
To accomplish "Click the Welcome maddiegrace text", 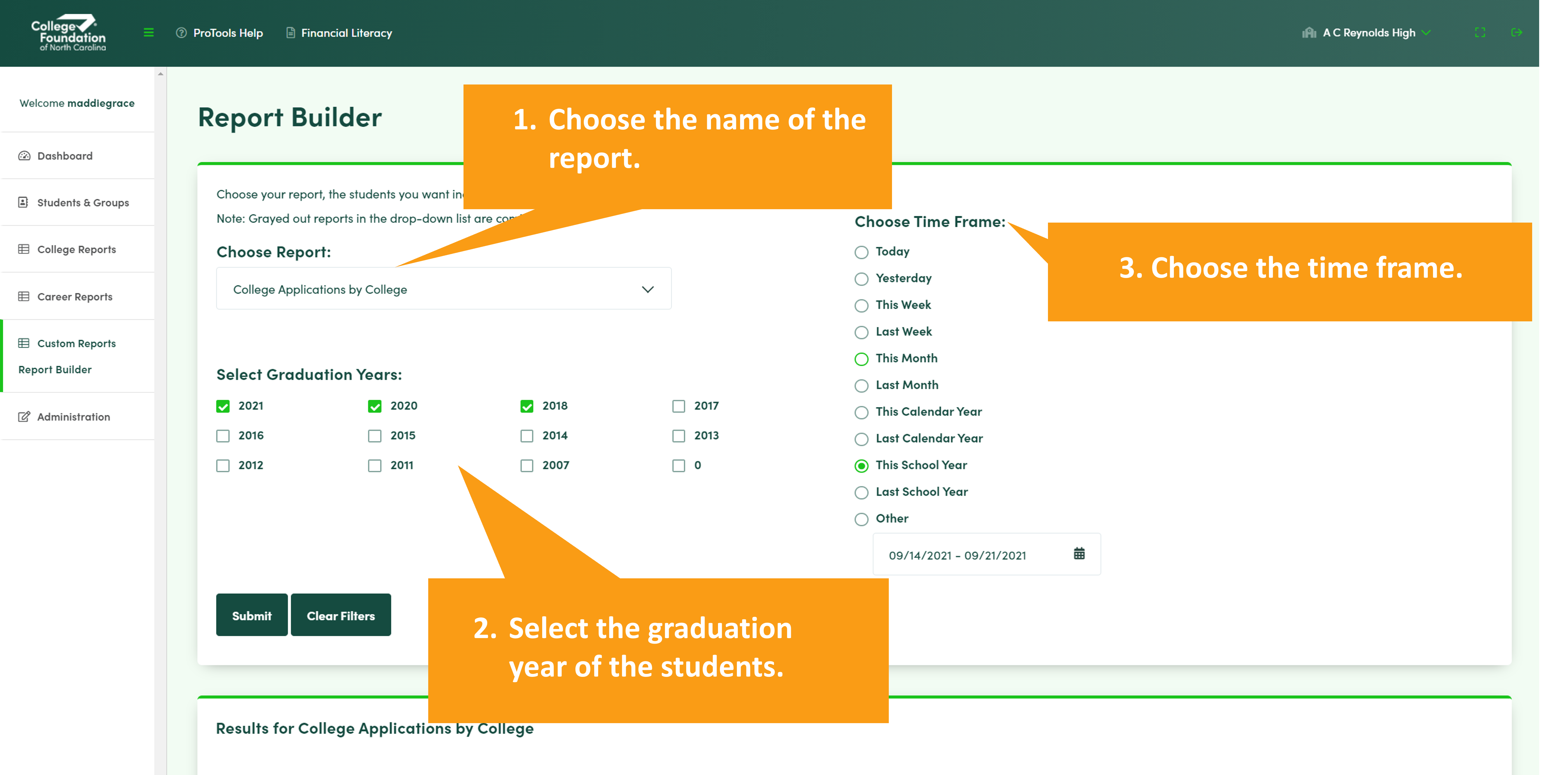I will pos(77,103).
